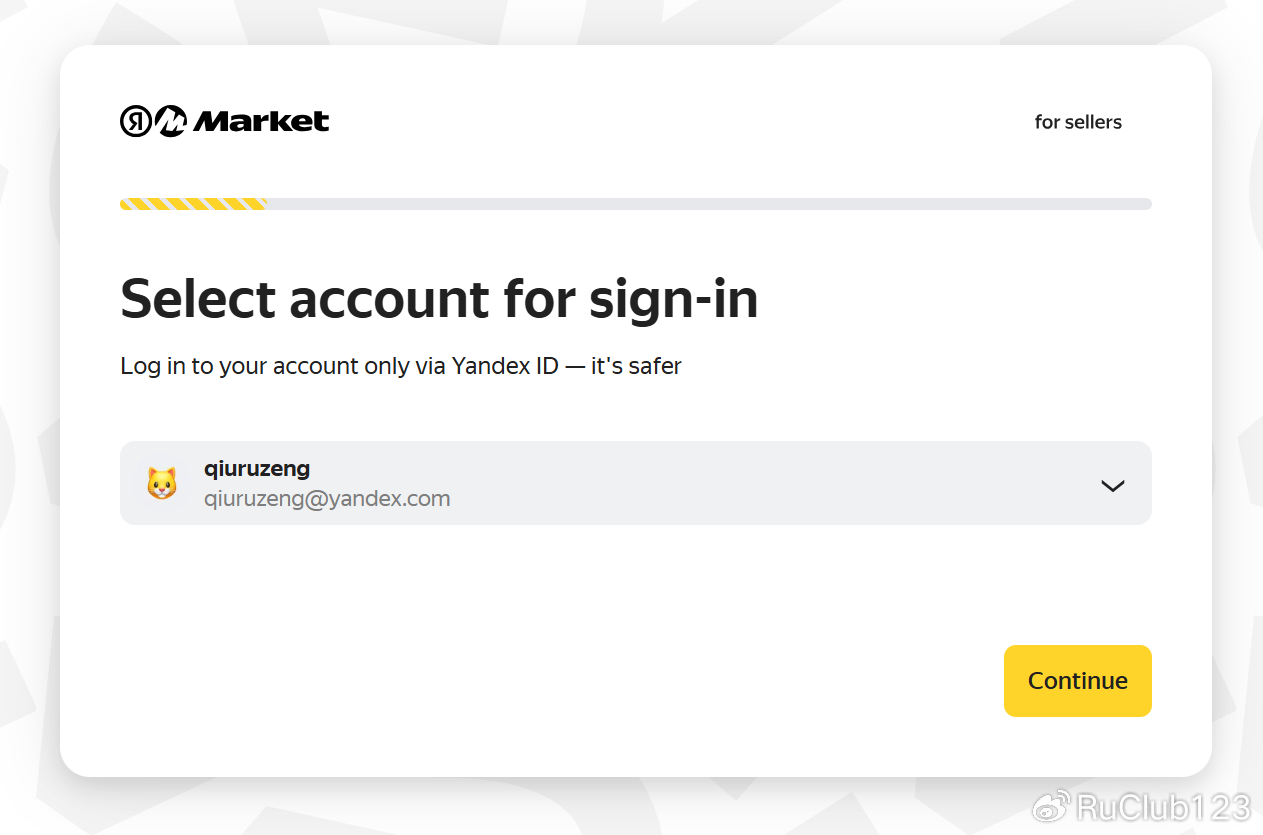Open the "for sellers" link
This screenshot has width=1263, height=835.
click(1078, 122)
